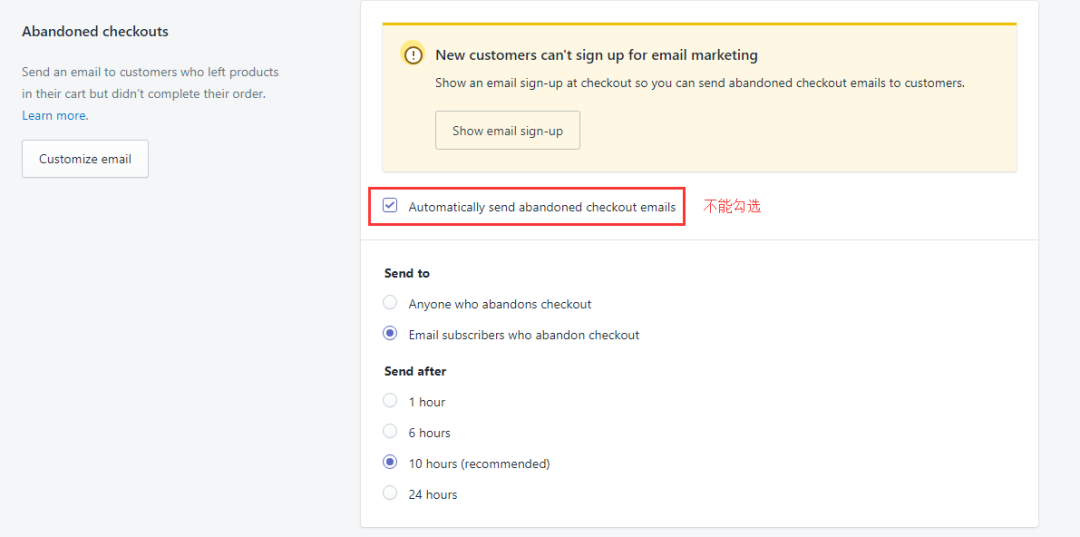Click the 'New customers can't sign up' banner title
This screenshot has width=1080, height=537.
pyautogui.click(x=596, y=55)
